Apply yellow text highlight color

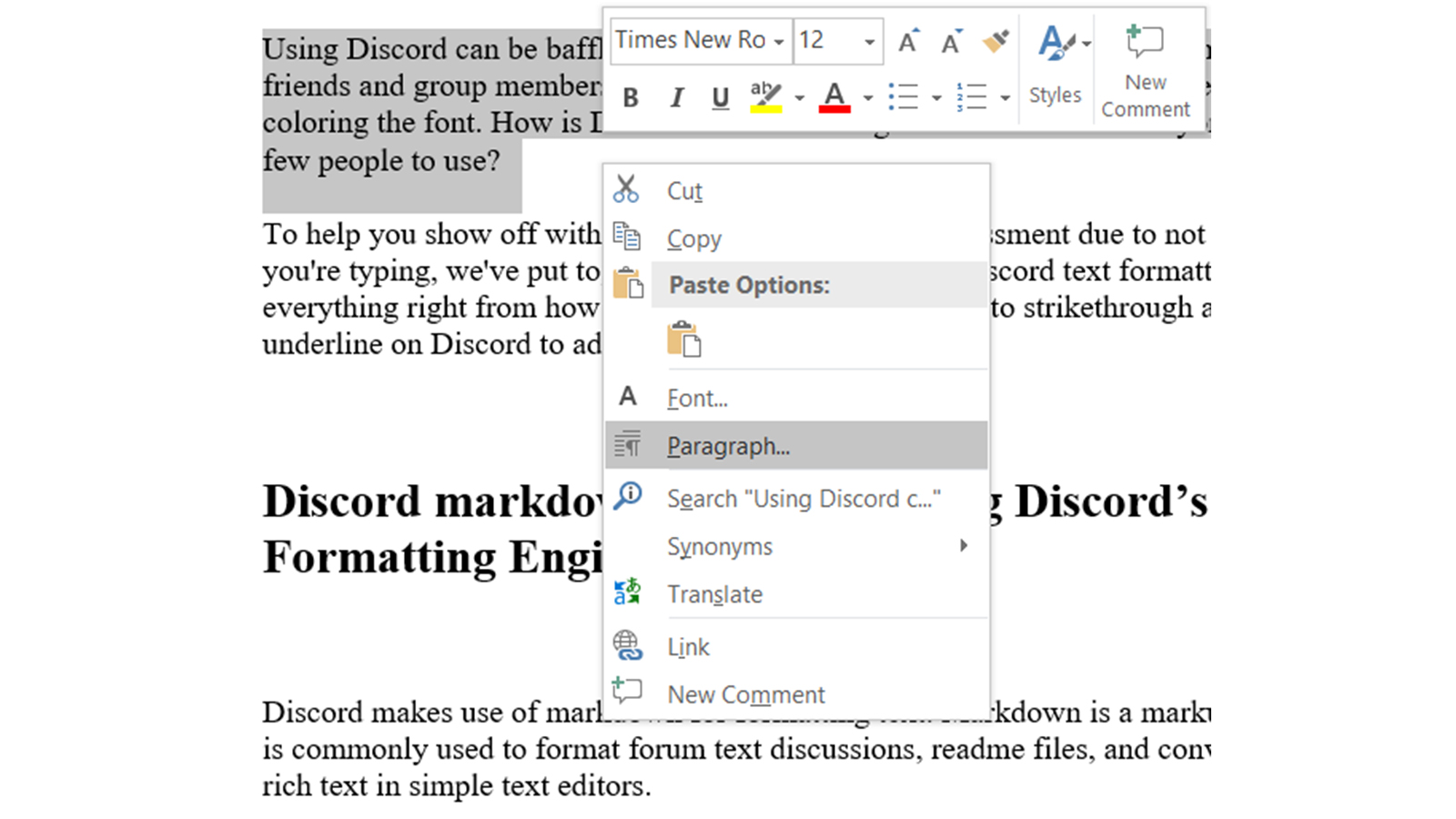[x=766, y=97]
